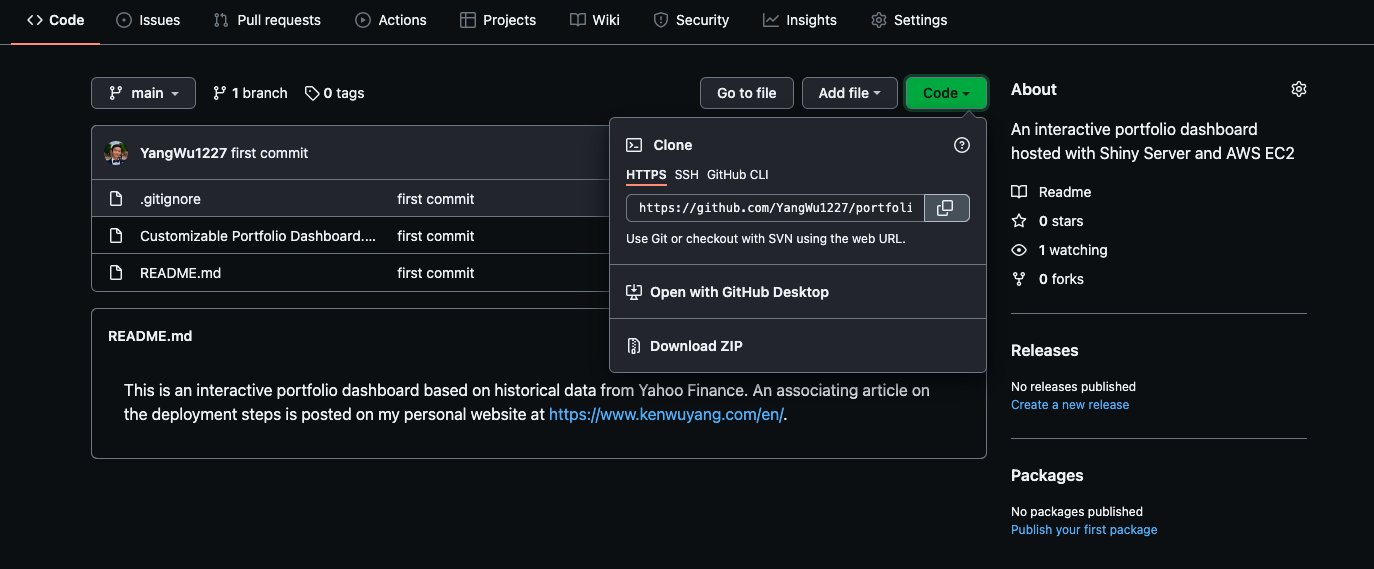Image resolution: width=1374 pixels, height=569 pixels.
Task: Select the GitHub CLI clone tab
Action: [x=738, y=175]
